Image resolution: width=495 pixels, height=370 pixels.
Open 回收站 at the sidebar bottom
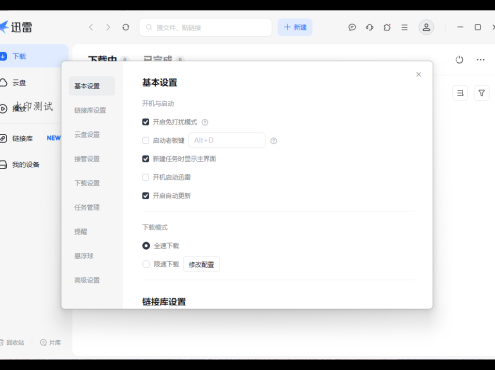point(13,342)
